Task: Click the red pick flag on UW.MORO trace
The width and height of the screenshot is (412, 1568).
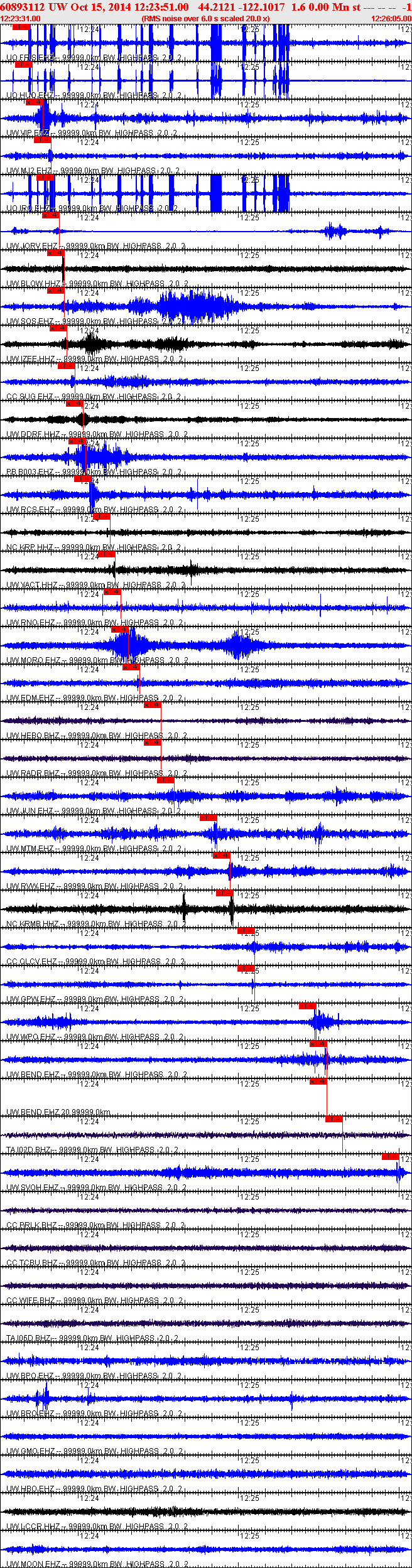Action: [119, 630]
